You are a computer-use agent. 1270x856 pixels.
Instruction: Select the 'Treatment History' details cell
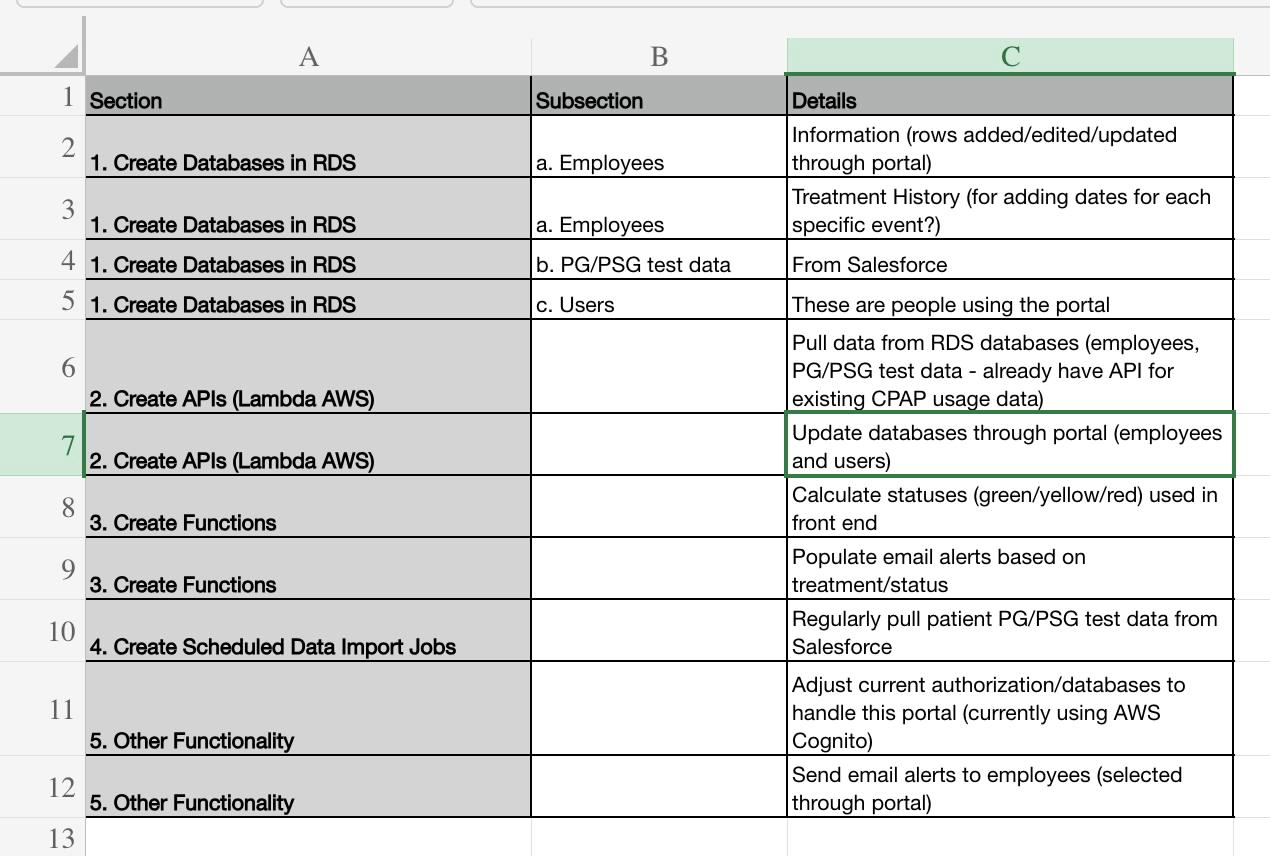point(1010,210)
